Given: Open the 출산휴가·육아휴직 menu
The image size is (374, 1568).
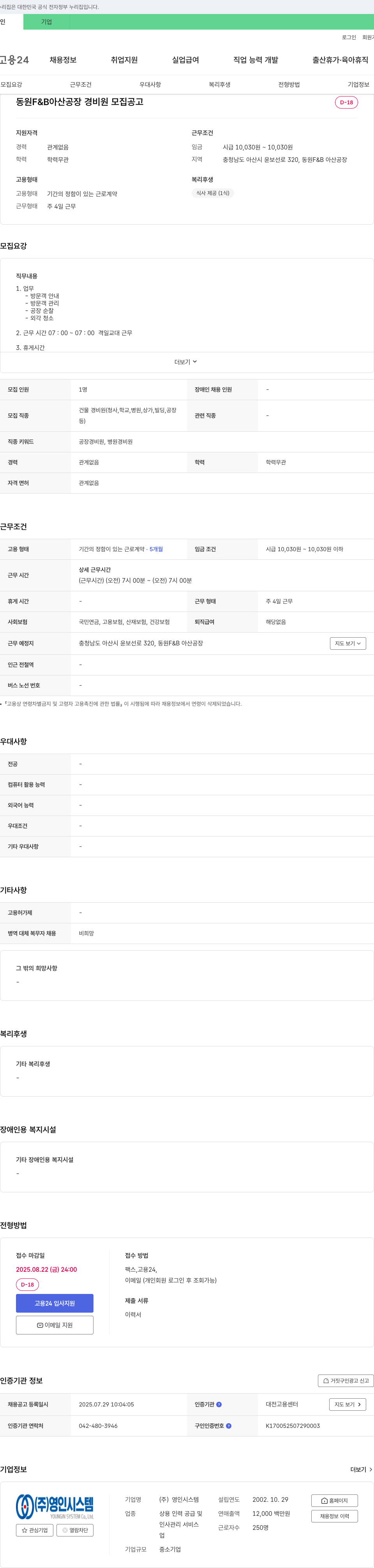Looking at the screenshot, I should pos(340,60).
